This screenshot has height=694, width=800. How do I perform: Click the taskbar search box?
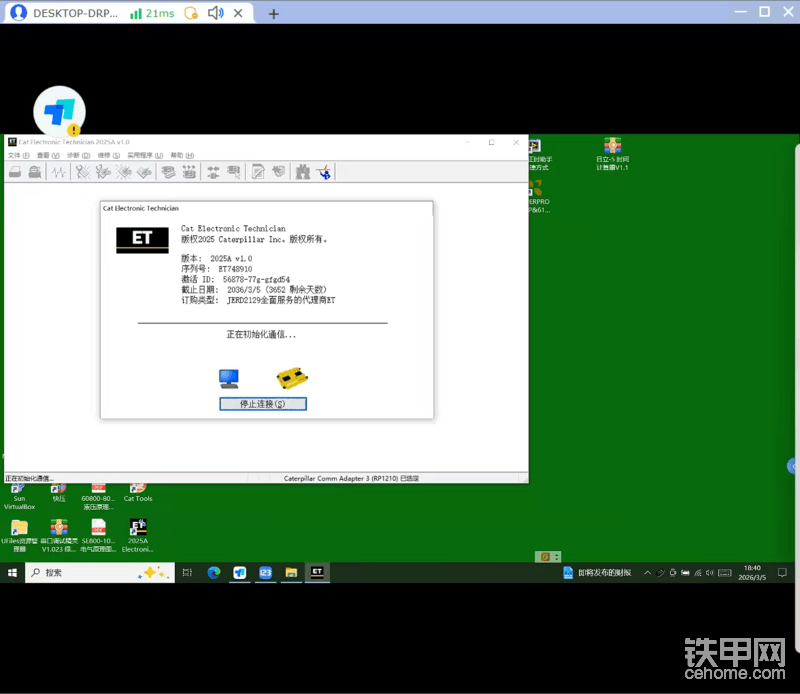click(x=100, y=573)
